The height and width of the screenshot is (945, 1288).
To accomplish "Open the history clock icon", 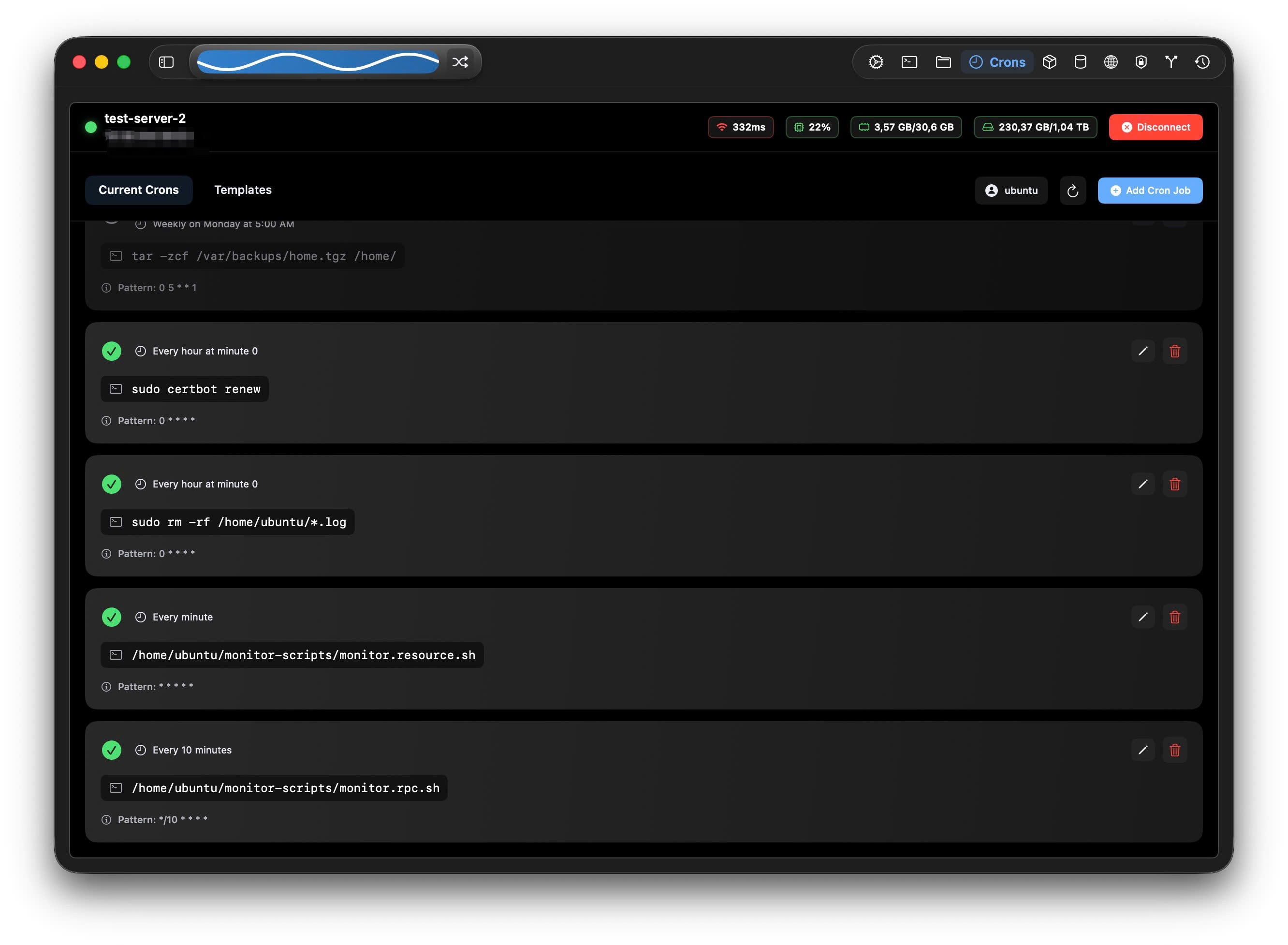I will coord(1201,62).
